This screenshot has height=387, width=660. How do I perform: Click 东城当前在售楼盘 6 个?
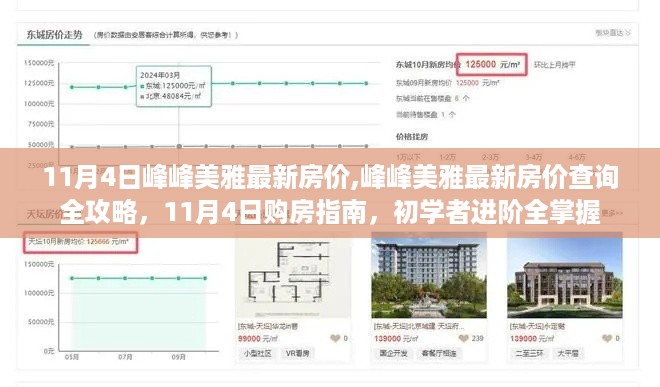(x=432, y=99)
